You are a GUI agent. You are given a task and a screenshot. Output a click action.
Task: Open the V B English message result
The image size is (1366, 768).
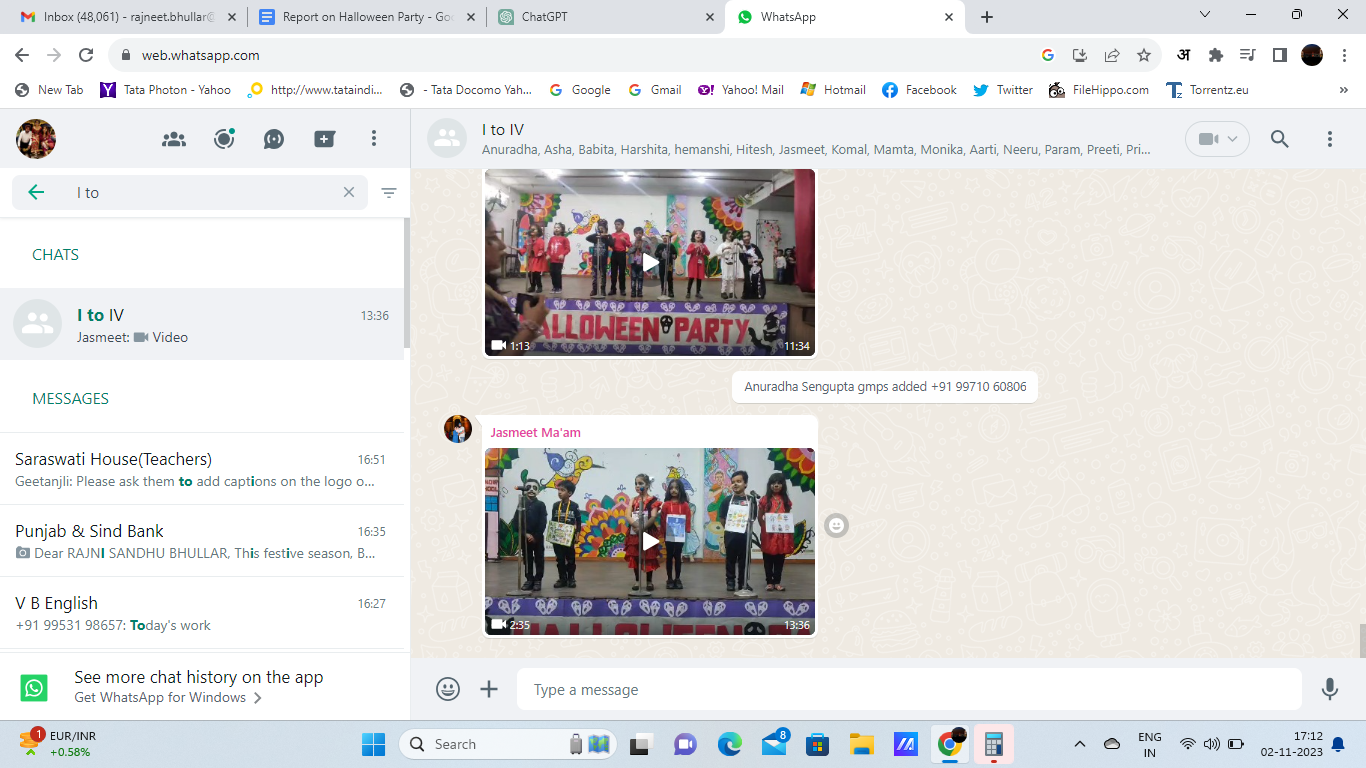[x=202, y=613]
